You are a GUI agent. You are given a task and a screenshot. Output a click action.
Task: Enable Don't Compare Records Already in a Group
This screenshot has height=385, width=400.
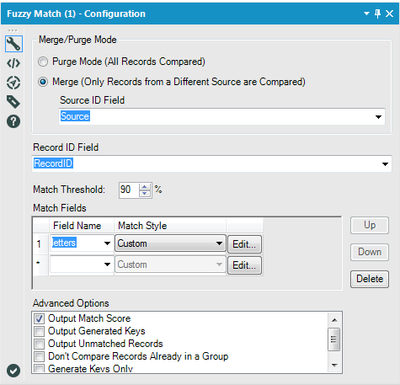tap(39, 356)
